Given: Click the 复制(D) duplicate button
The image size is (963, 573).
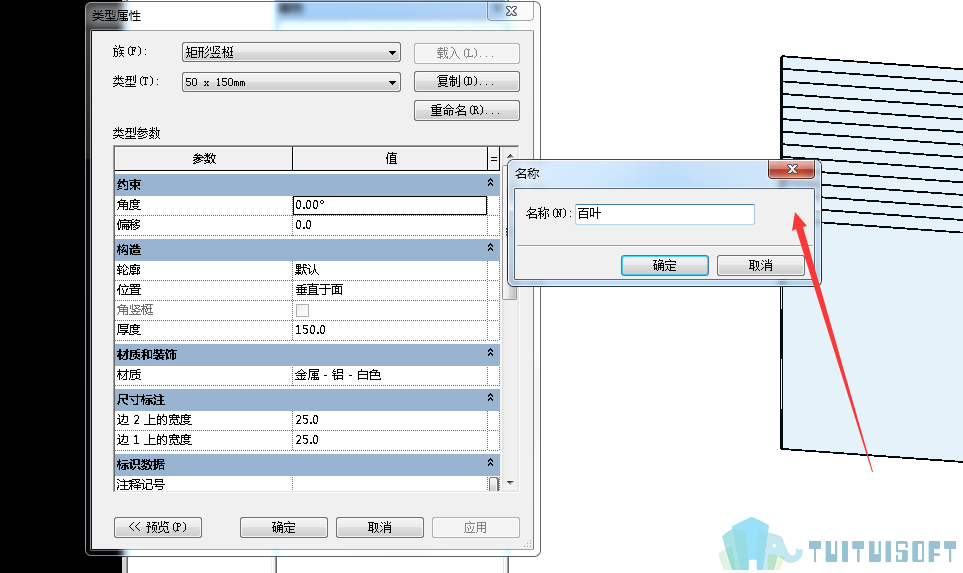Looking at the screenshot, I should tap(467, 82).
